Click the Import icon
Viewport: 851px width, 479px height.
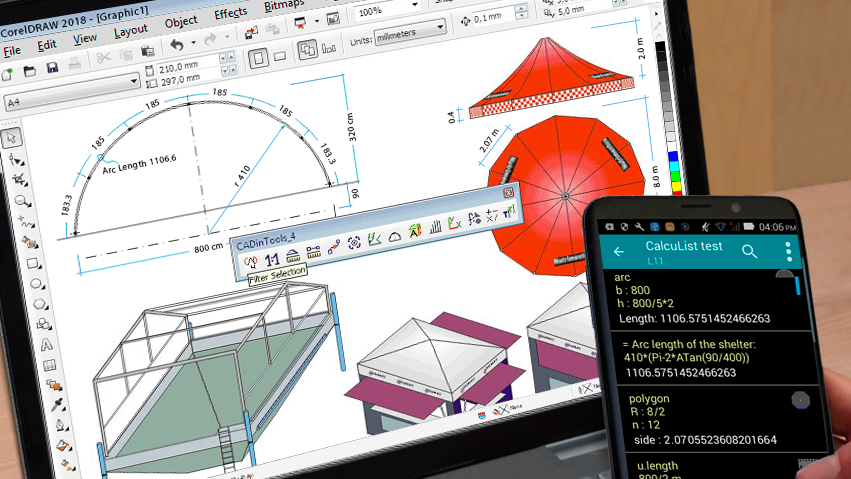coord(251,33)
